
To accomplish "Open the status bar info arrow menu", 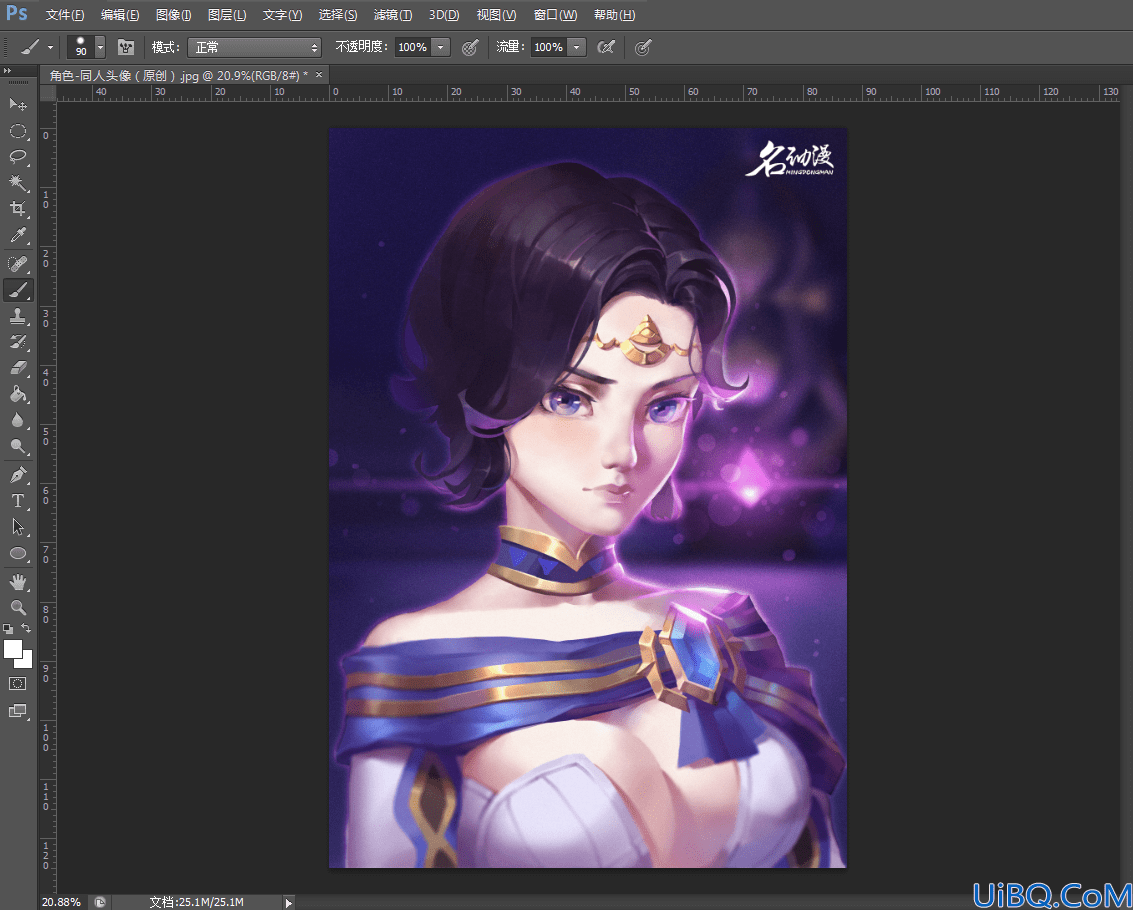I will 288,902.
